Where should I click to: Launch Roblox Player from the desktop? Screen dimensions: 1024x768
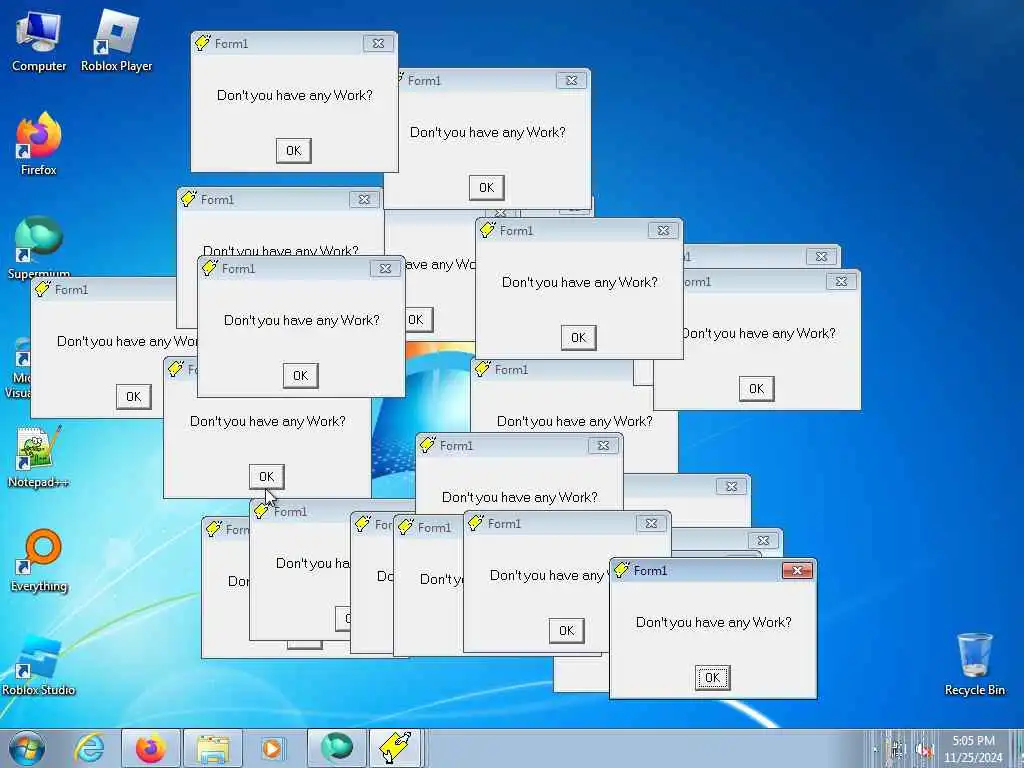click(x=116, y=41)
